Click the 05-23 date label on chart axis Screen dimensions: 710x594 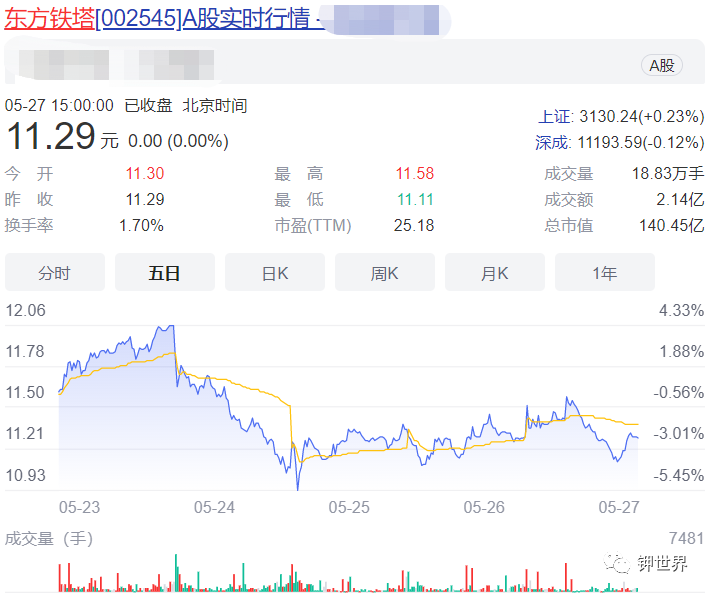pos(80,508)
